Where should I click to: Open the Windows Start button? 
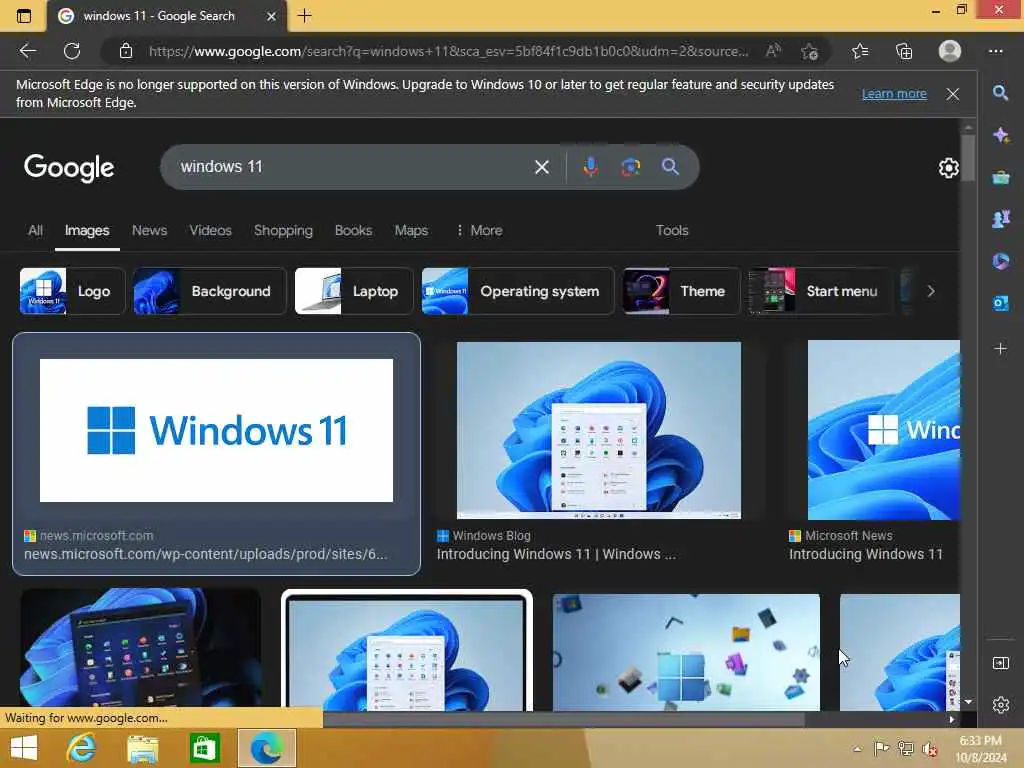coord(24,748)
